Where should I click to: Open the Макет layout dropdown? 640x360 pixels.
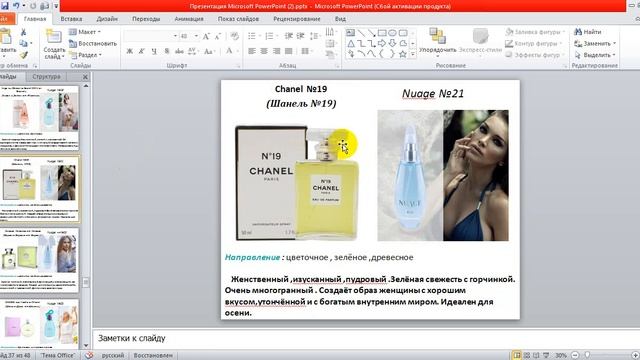85,32
